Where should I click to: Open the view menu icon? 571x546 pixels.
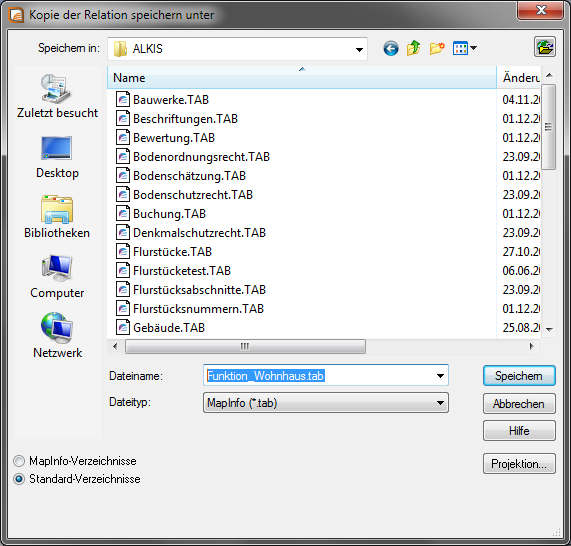pyautogui.click(x=464, y=48)
